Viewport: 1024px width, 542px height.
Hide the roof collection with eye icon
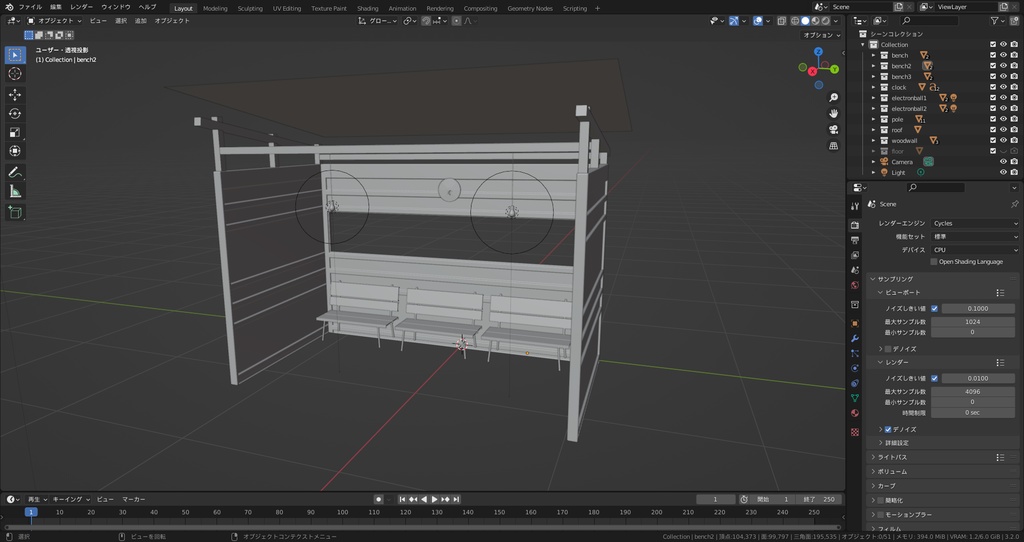[1003, 130]
